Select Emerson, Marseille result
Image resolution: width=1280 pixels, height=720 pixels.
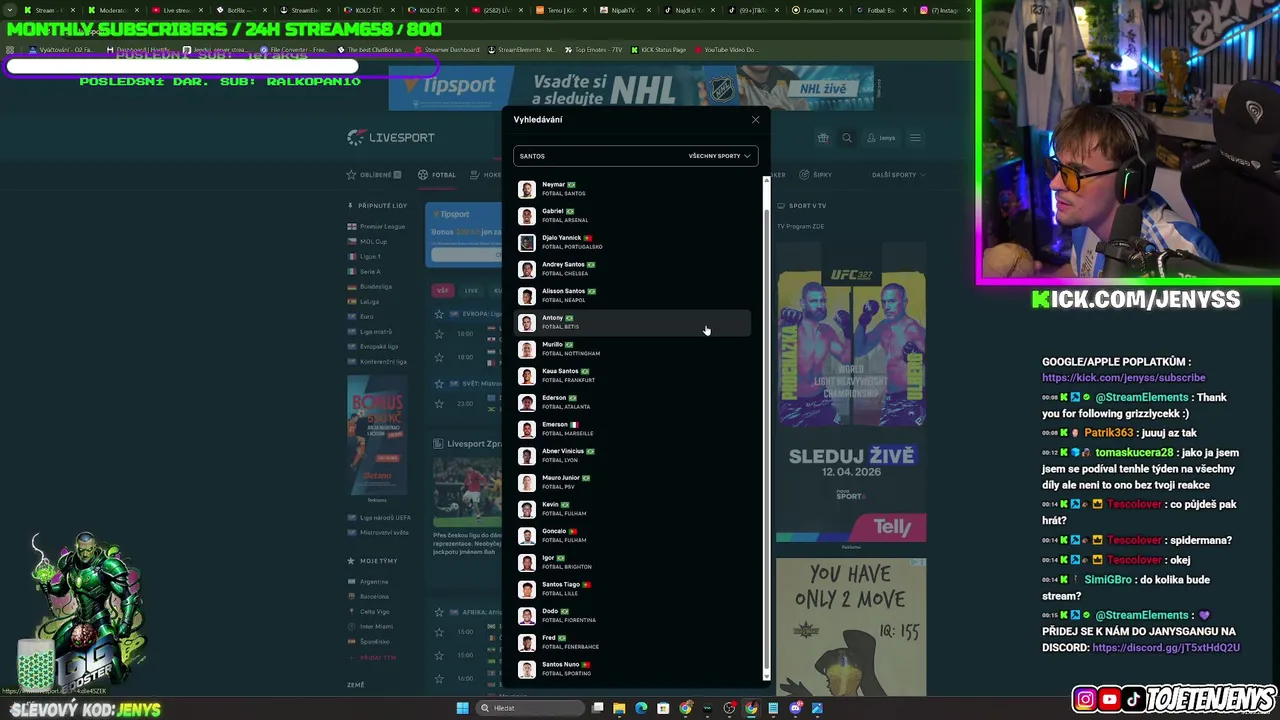(x=632, y=429)
